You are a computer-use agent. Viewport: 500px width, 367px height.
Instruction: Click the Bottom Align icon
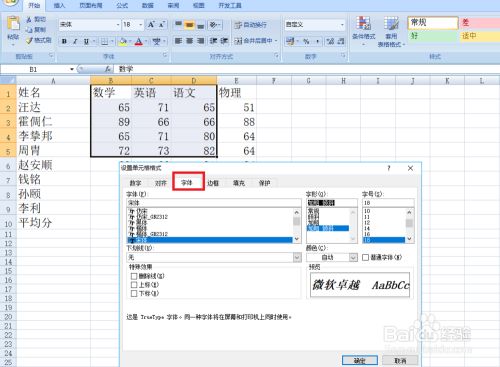point(200,25)
